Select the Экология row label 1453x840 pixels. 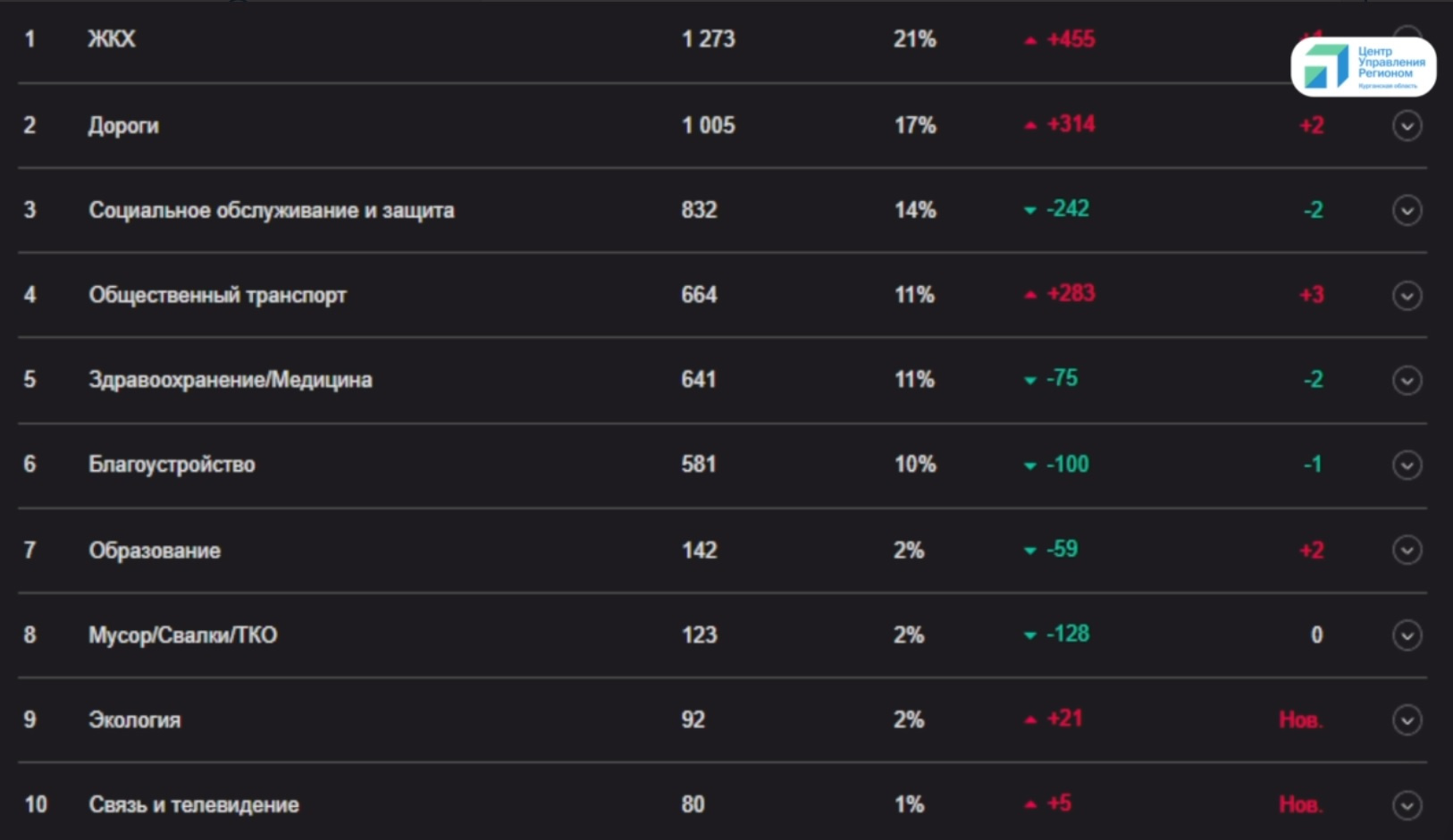coord(134,719)
